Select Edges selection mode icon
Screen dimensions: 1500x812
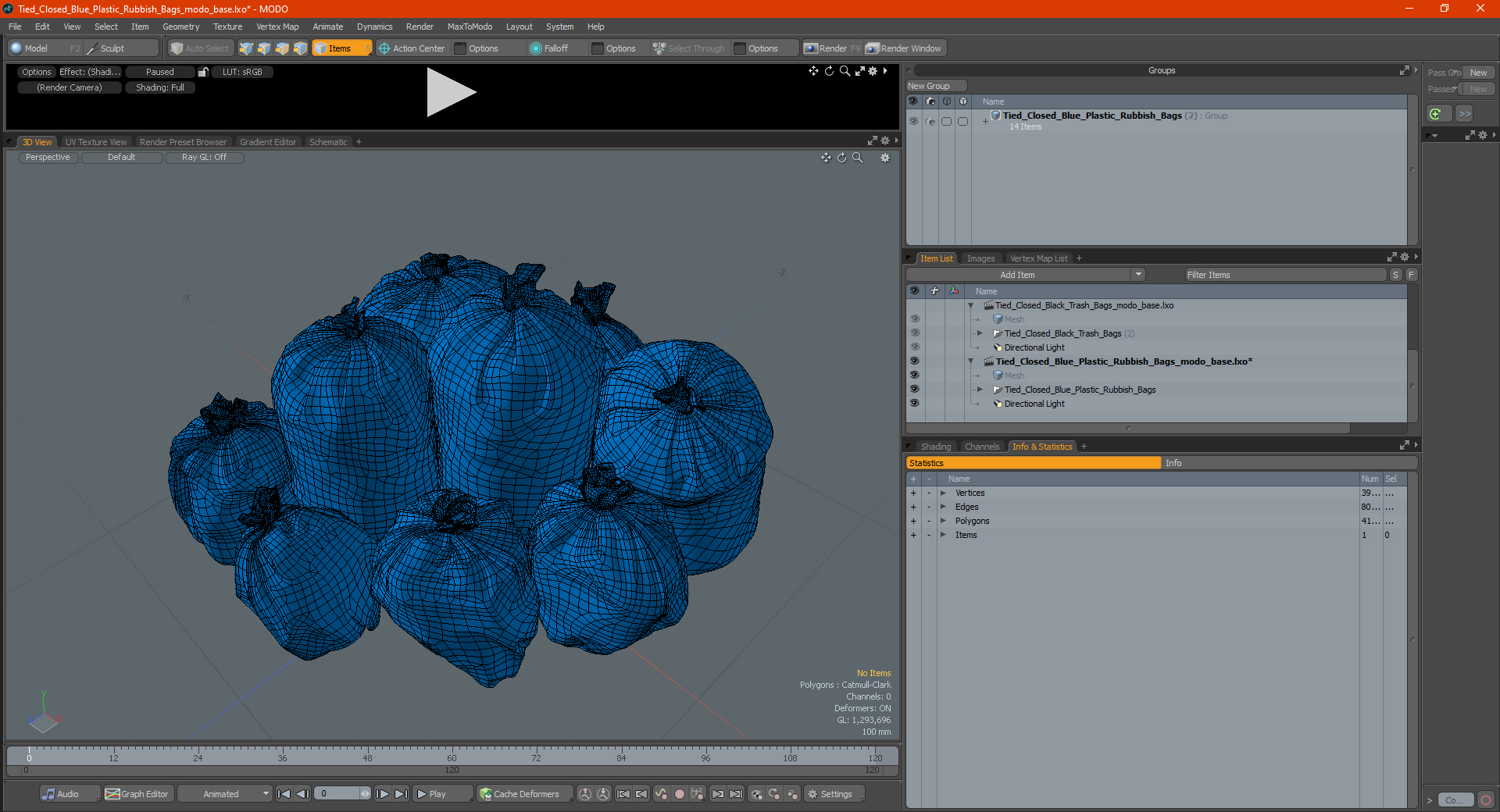click(x=264, y=48)
